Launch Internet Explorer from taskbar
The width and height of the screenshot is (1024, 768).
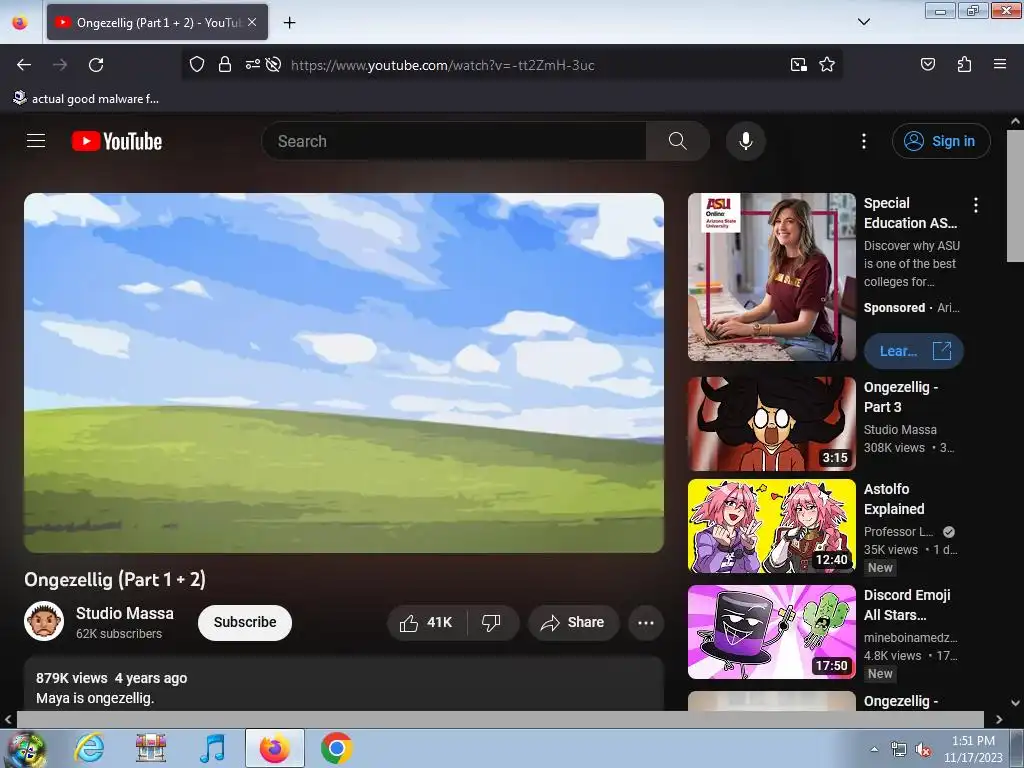click(x=89, y=748)
